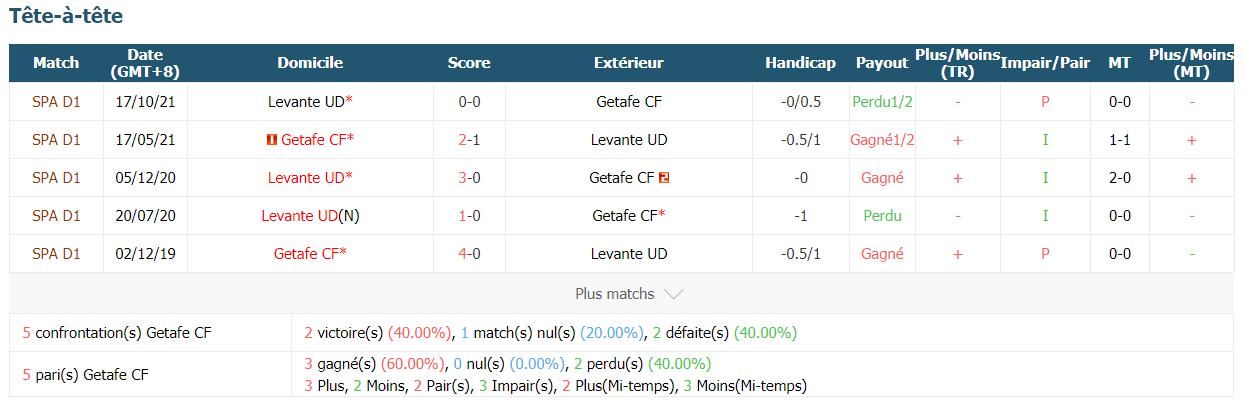Select the Date (GMT+8) column header

tap(145, 63)
